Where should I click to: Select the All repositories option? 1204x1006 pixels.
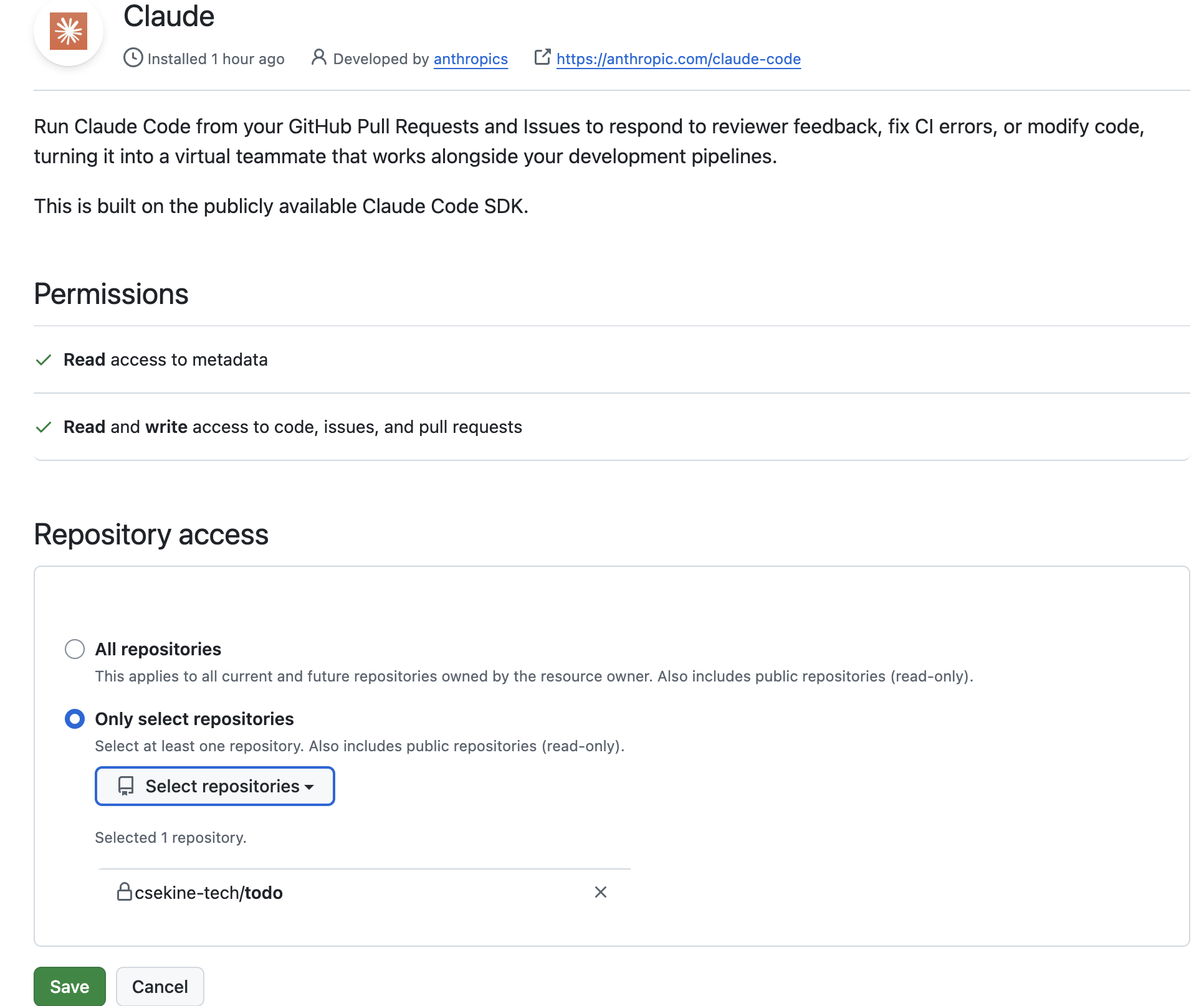pos(75,648)
